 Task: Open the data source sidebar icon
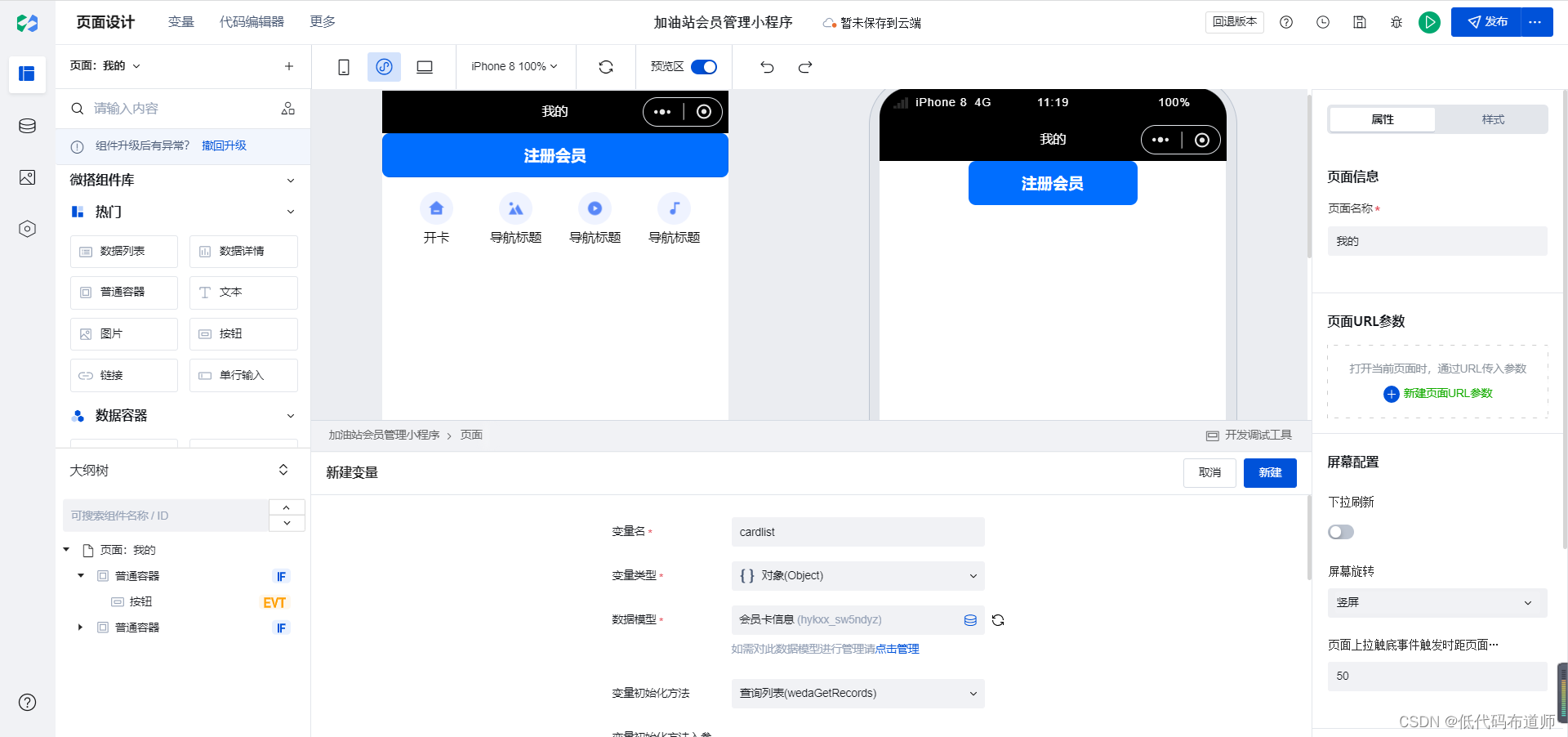(27, 126)
